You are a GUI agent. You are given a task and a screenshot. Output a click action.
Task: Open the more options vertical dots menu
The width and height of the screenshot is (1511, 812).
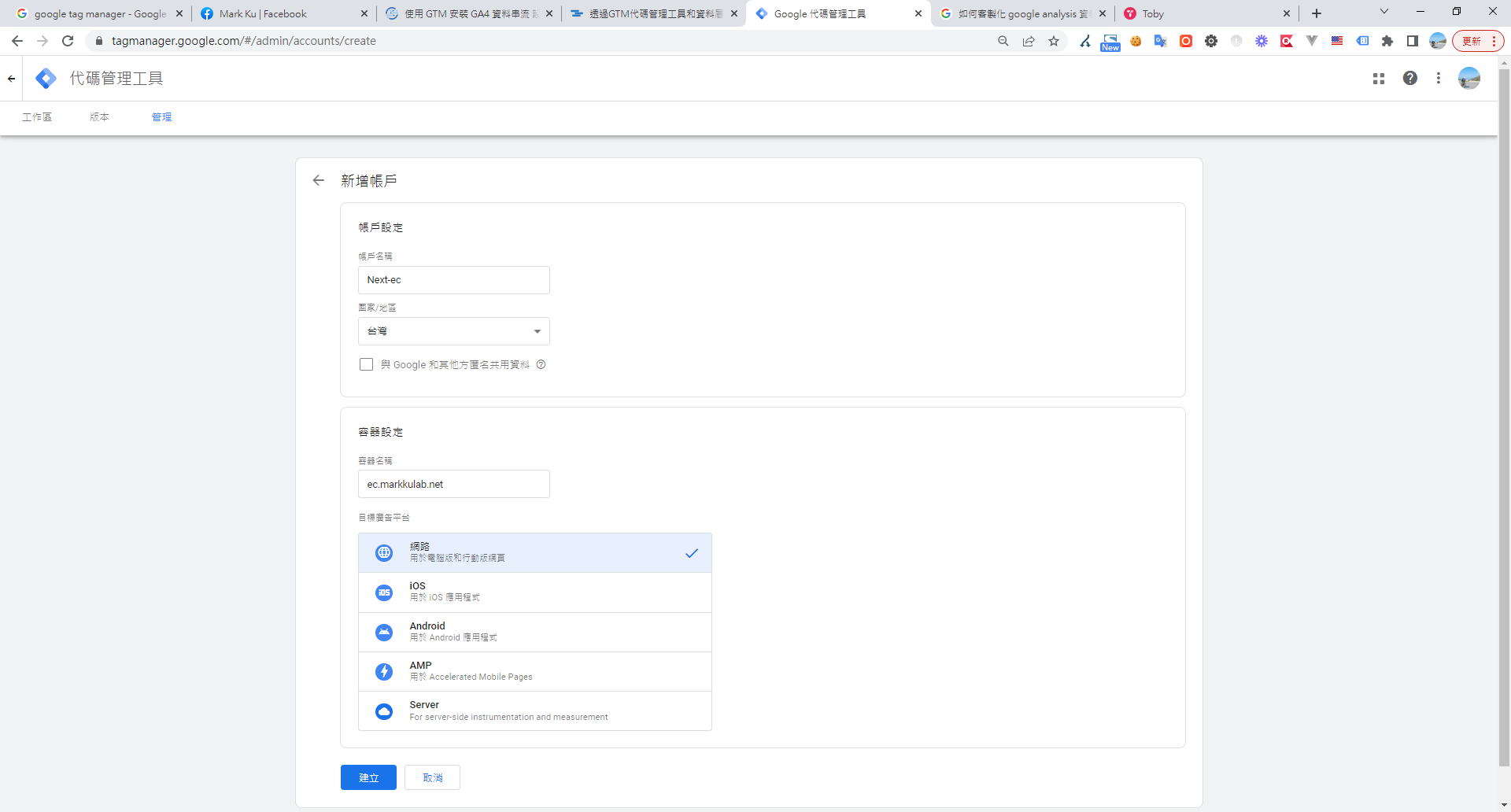click(x=1438, y=78)
